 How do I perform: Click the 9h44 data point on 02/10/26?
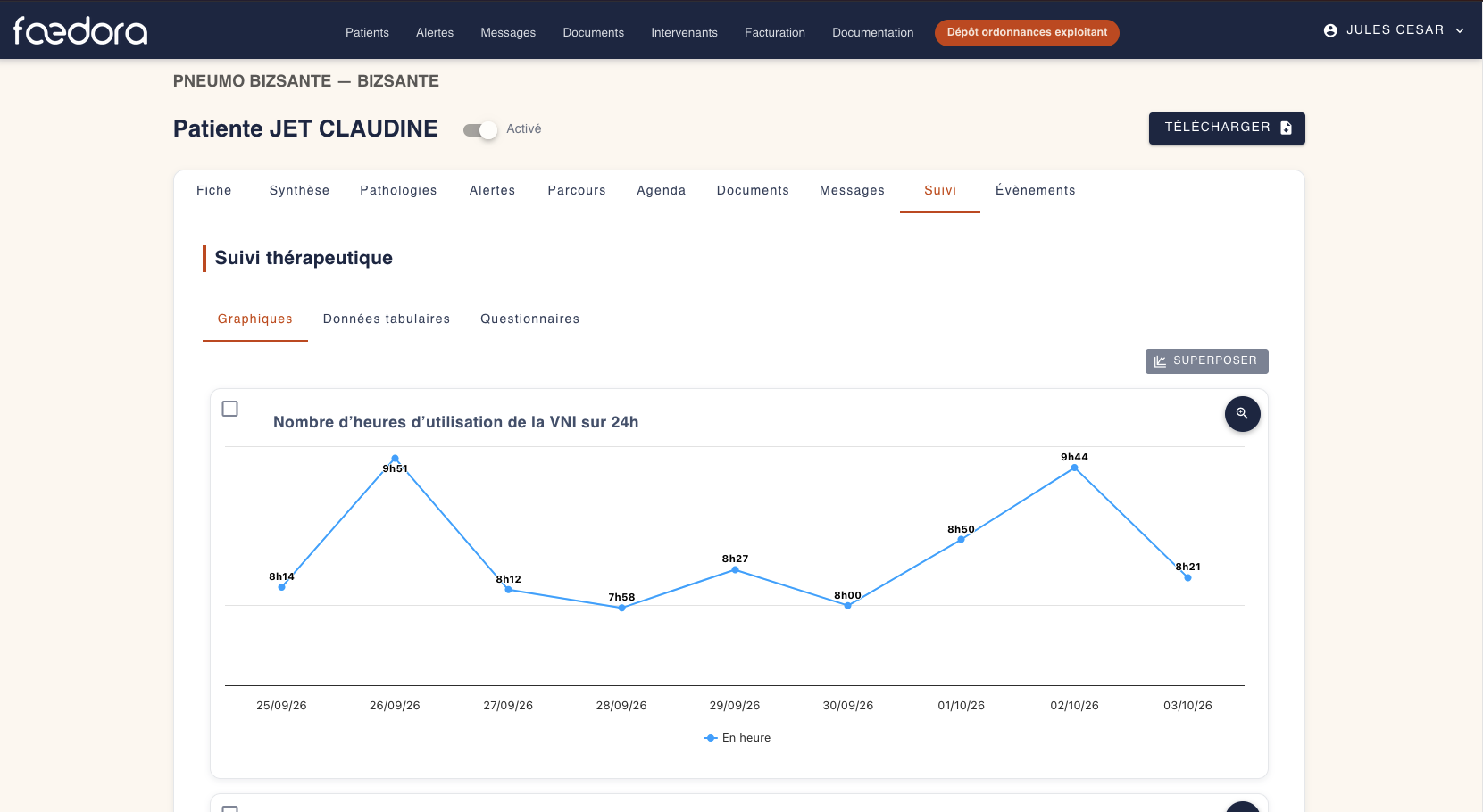tap(1074, 468)
